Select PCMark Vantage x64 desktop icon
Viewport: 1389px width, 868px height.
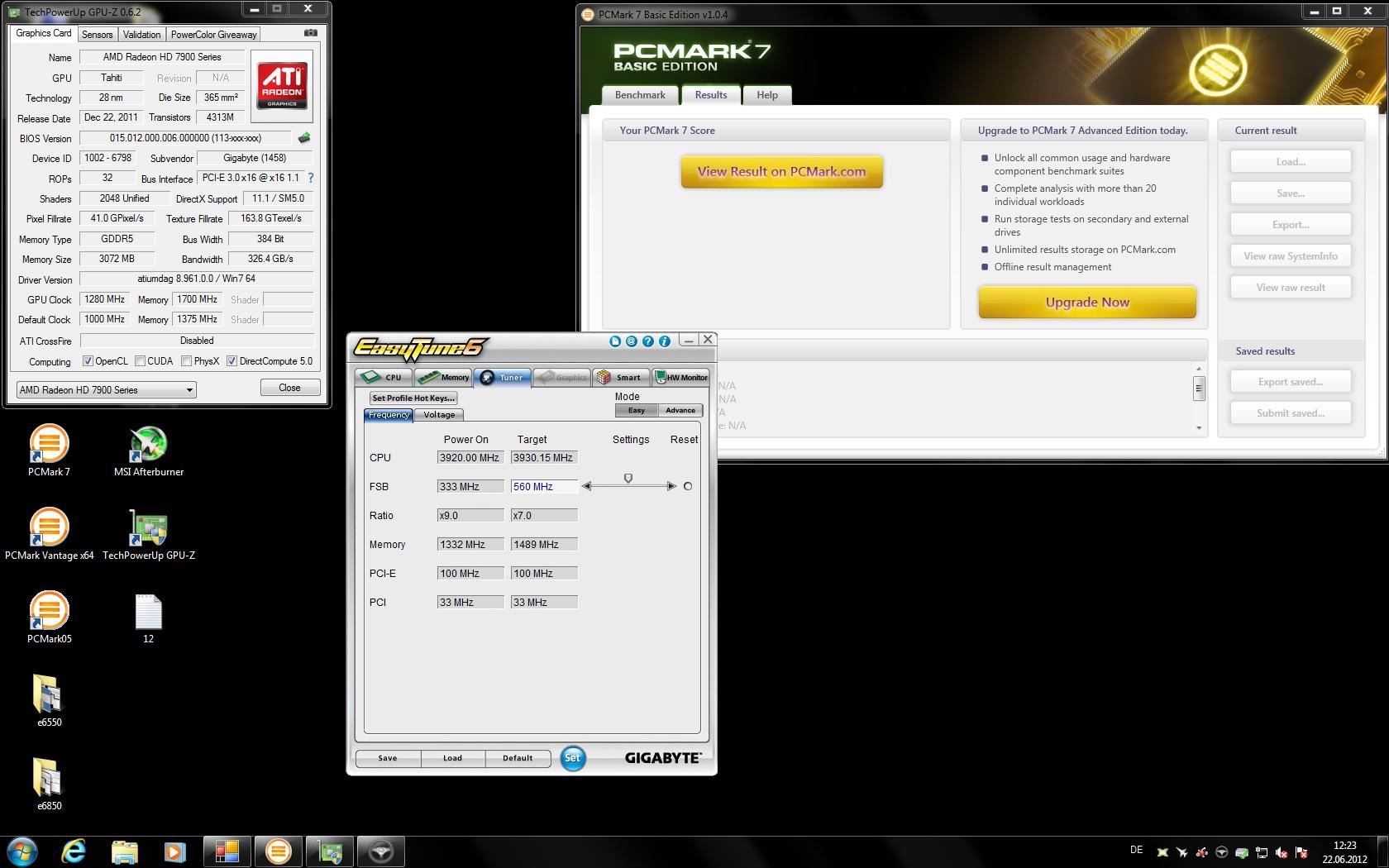click(x=49, y=535)
